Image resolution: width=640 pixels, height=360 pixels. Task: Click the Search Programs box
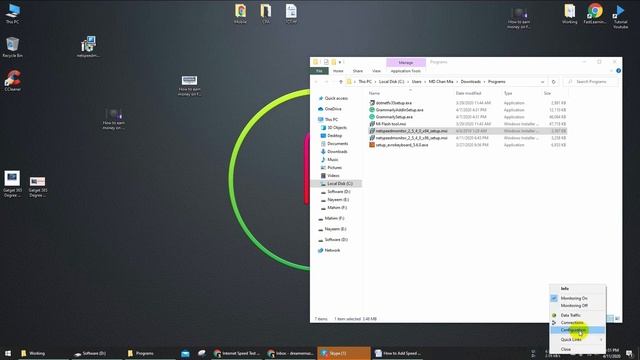[x=591, y=82]
